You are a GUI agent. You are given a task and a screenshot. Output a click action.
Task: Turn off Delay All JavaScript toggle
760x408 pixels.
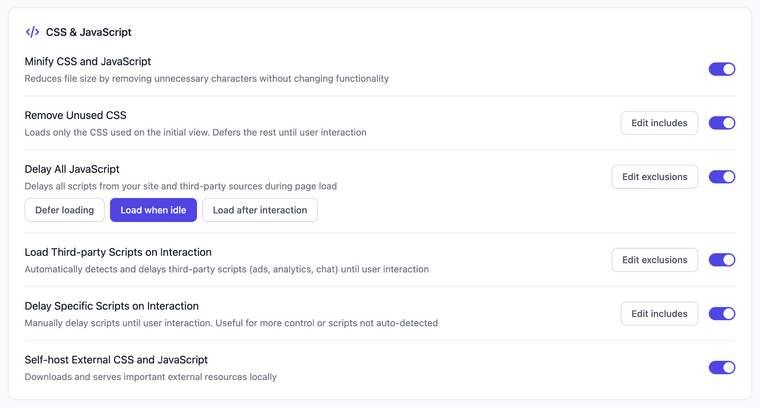722,177
